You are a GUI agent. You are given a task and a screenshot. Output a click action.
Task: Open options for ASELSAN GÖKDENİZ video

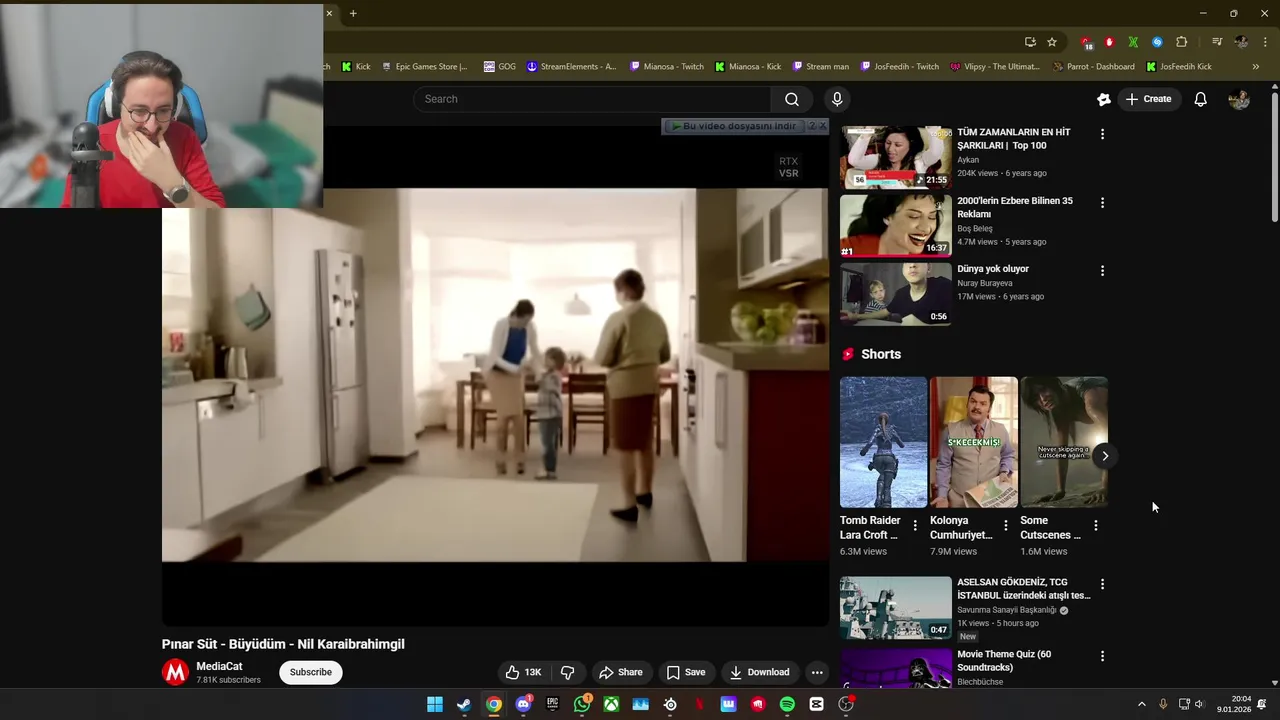click(x=1102, y=584)
